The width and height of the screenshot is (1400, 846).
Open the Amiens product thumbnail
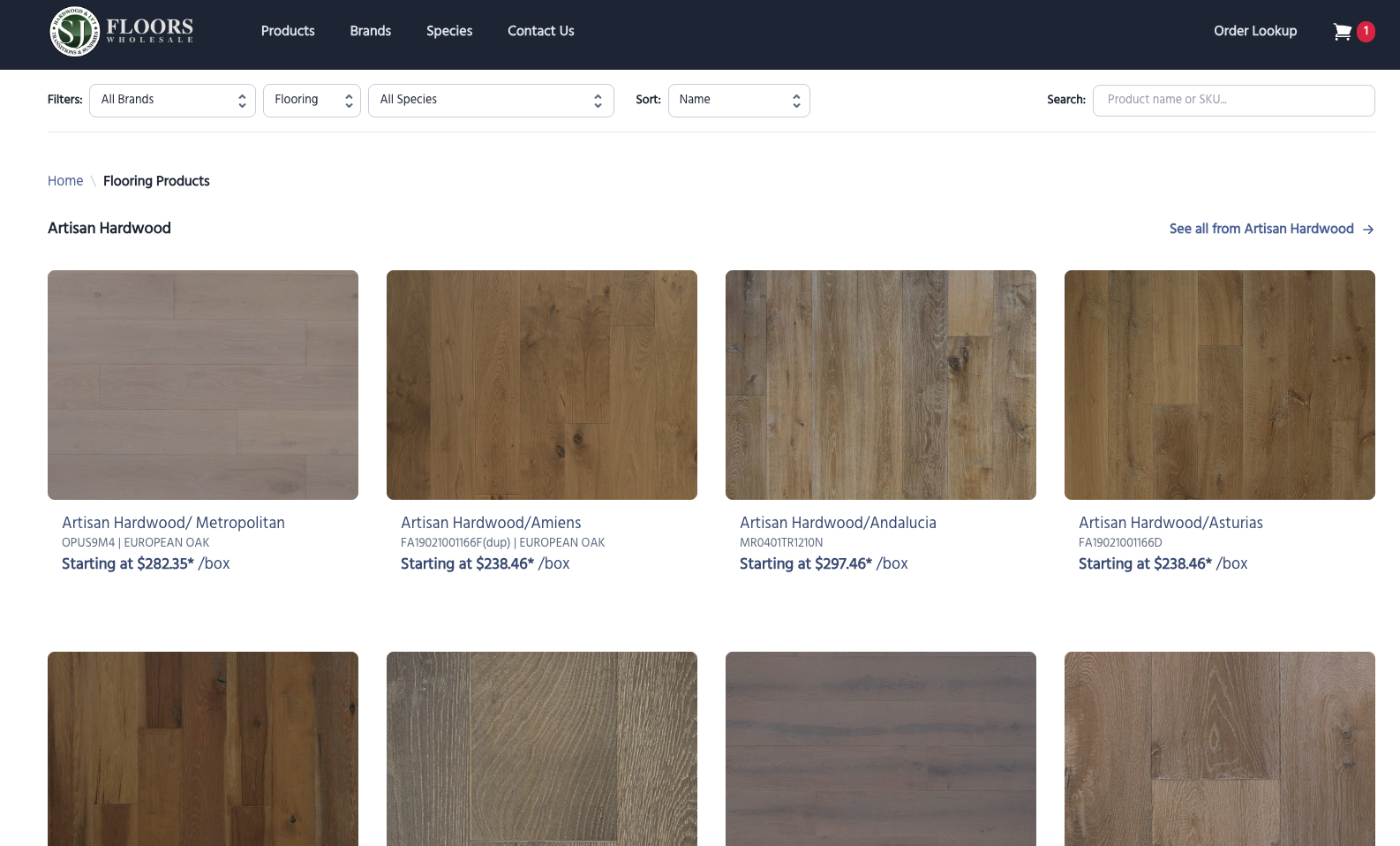click(x=542, y=385)
